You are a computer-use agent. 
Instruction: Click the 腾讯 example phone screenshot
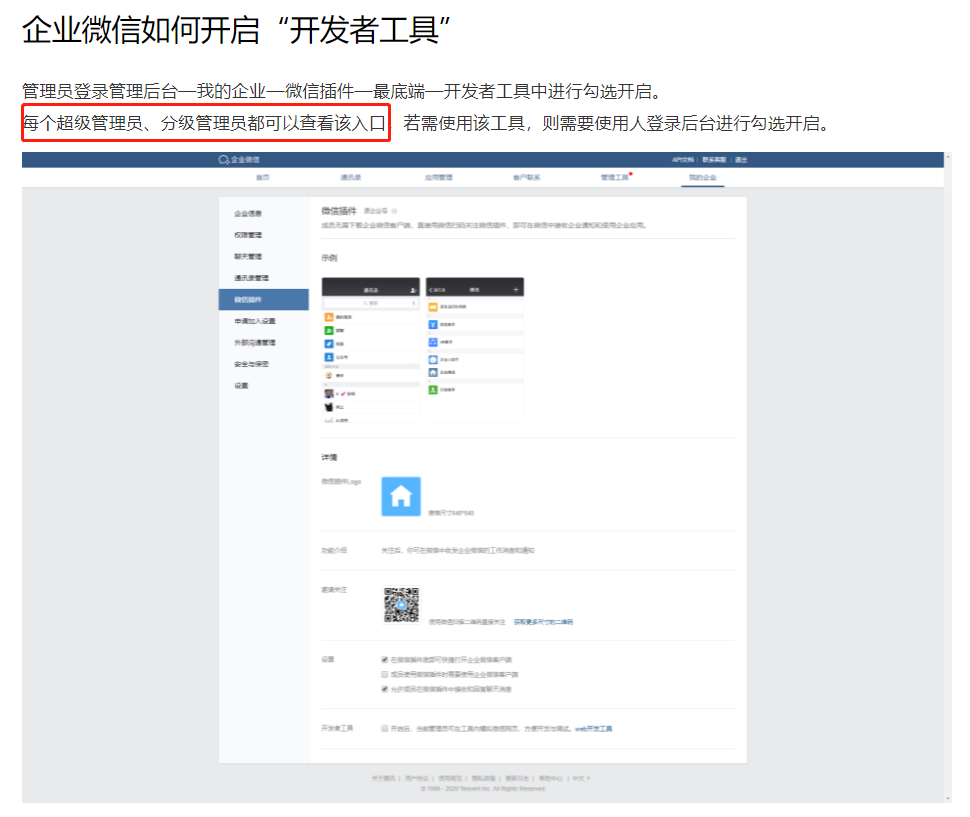475,350
